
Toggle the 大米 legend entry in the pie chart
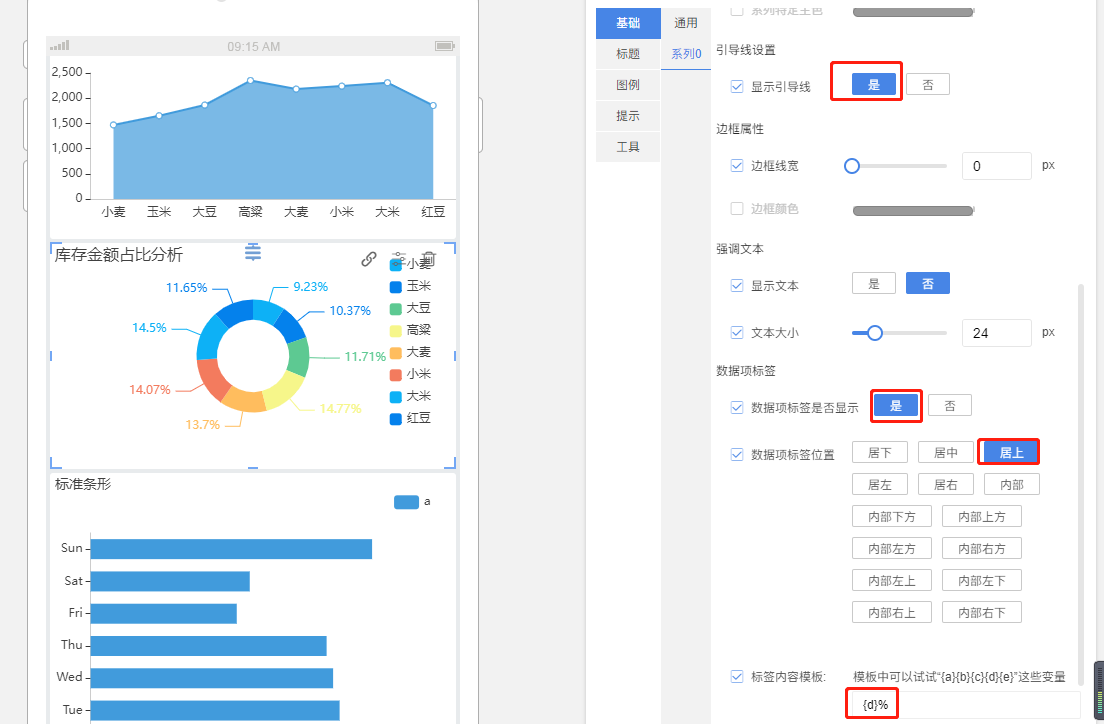[x=410, y=396]
